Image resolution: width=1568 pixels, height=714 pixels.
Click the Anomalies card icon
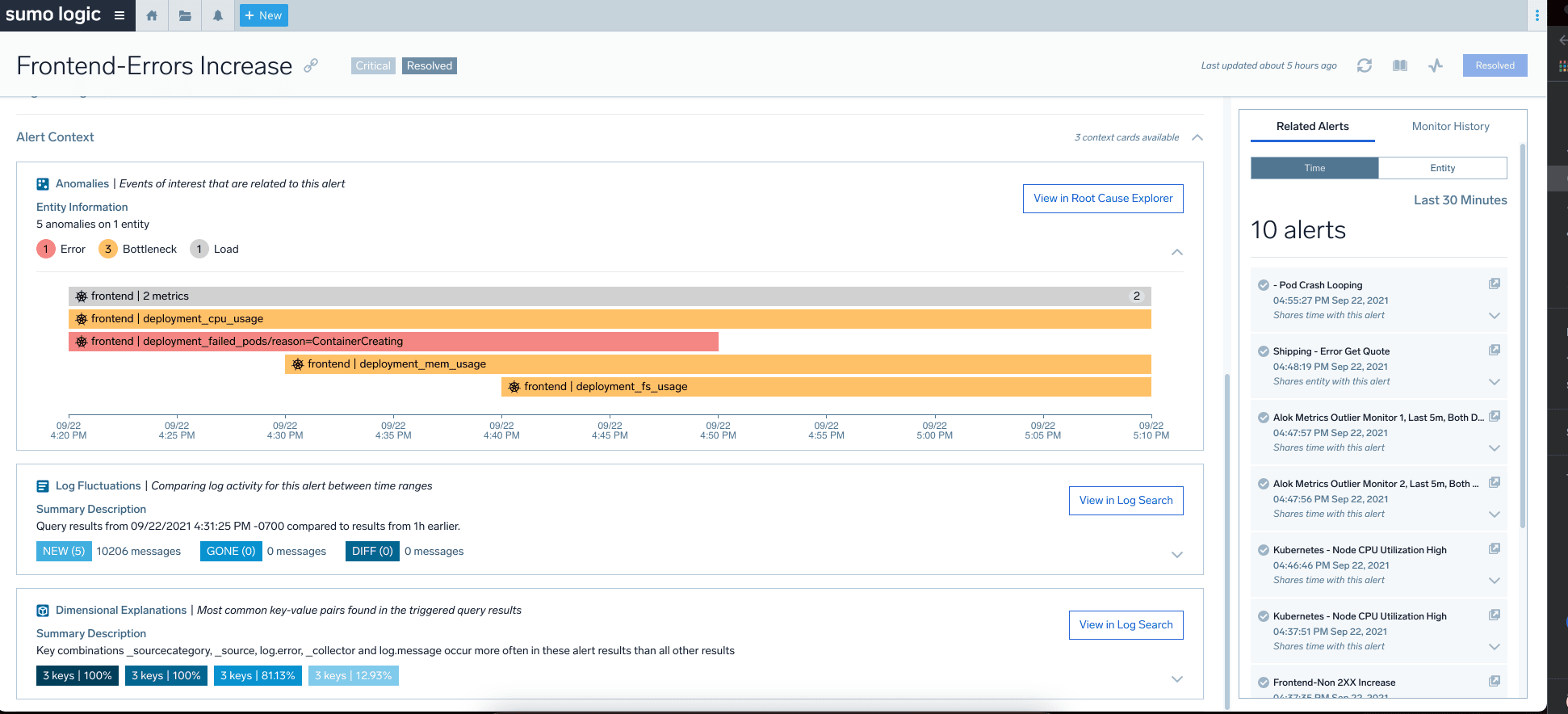[43, 184]
